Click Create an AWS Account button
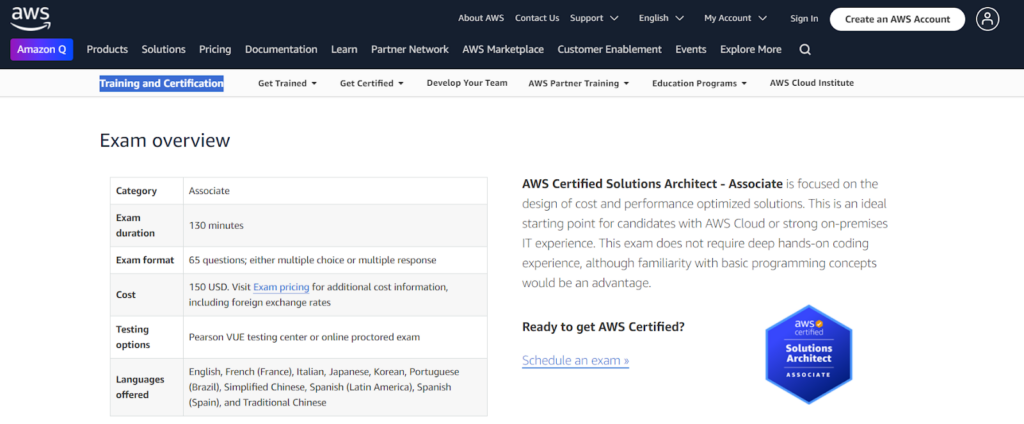Screen dimensions: 1024x424 [x=897, y=19]
